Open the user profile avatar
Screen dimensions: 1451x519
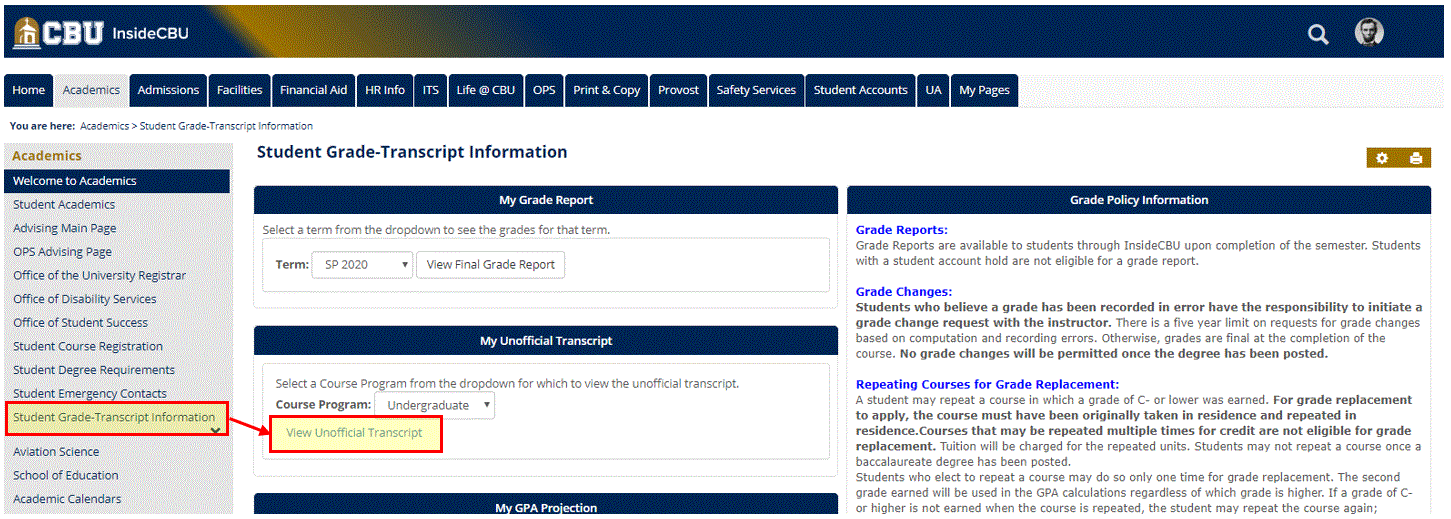(1369, 32)
